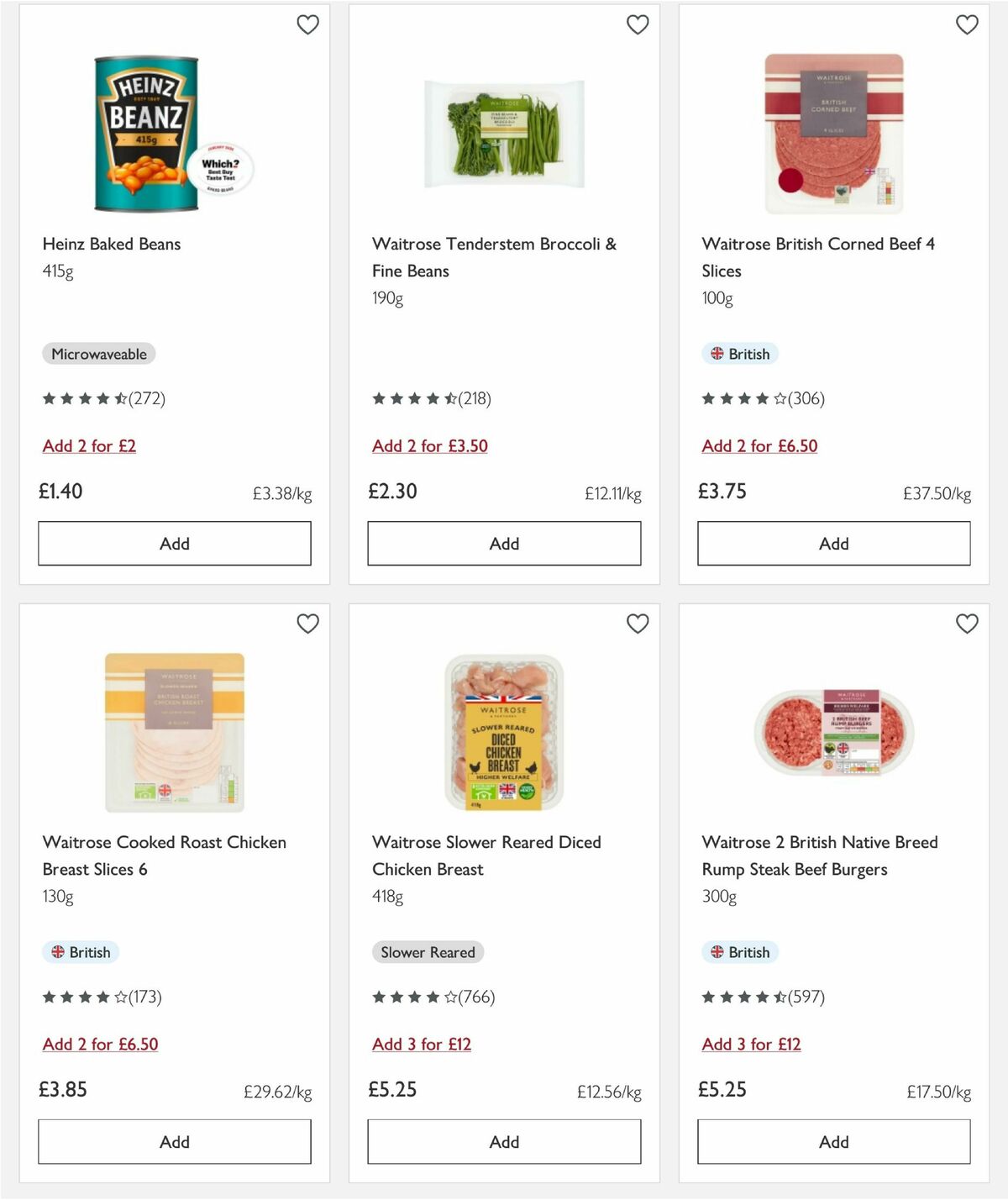This screenshot has width=1008, height=1200.
Task: Select the Waitrose Tenderstem Broccoli title link
Action: point(494,258)
